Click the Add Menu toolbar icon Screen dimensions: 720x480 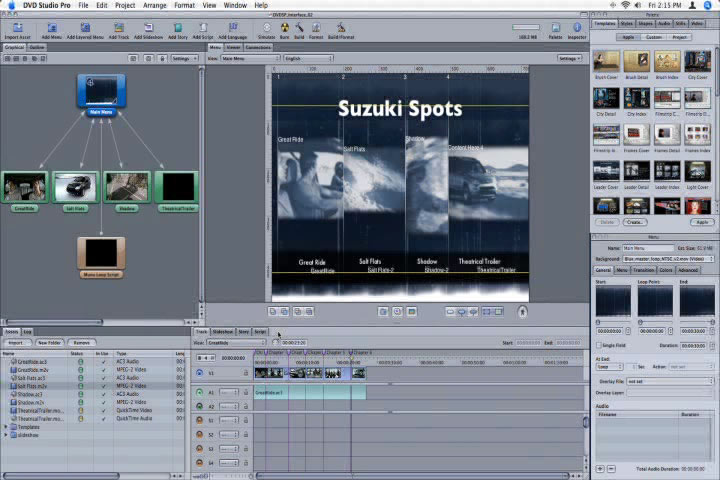[52, 28]
